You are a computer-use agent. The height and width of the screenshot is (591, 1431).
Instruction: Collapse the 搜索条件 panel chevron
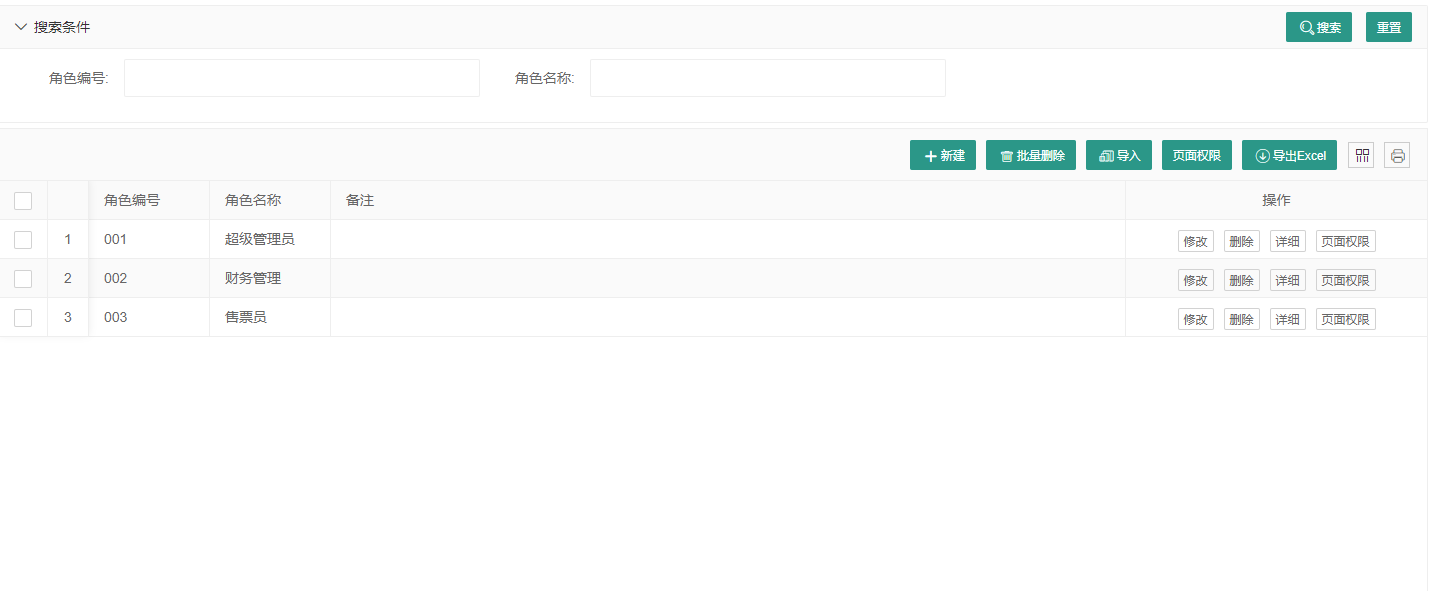(21, 26)
